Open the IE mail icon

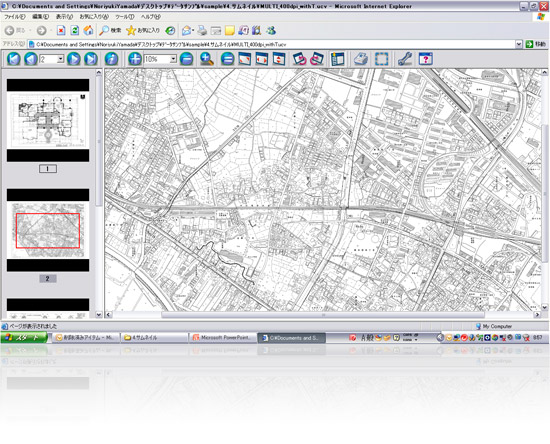pyautogui.click(x=187, y=31)
